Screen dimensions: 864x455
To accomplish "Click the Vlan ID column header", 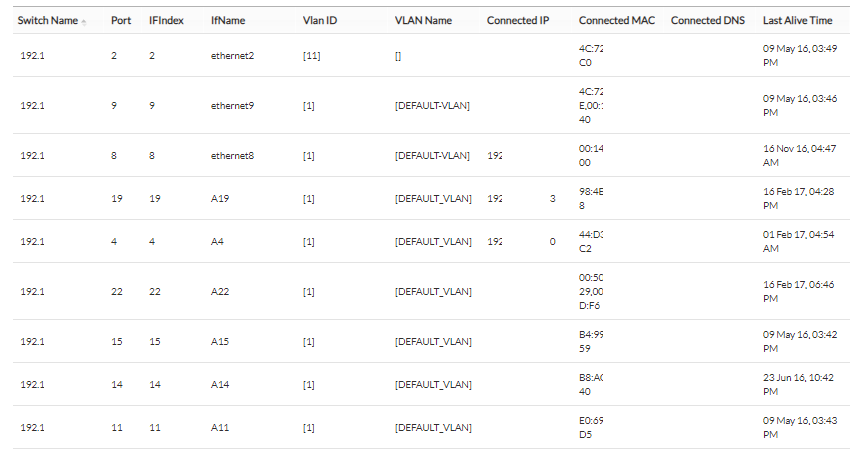I will (x=319, y=20).
